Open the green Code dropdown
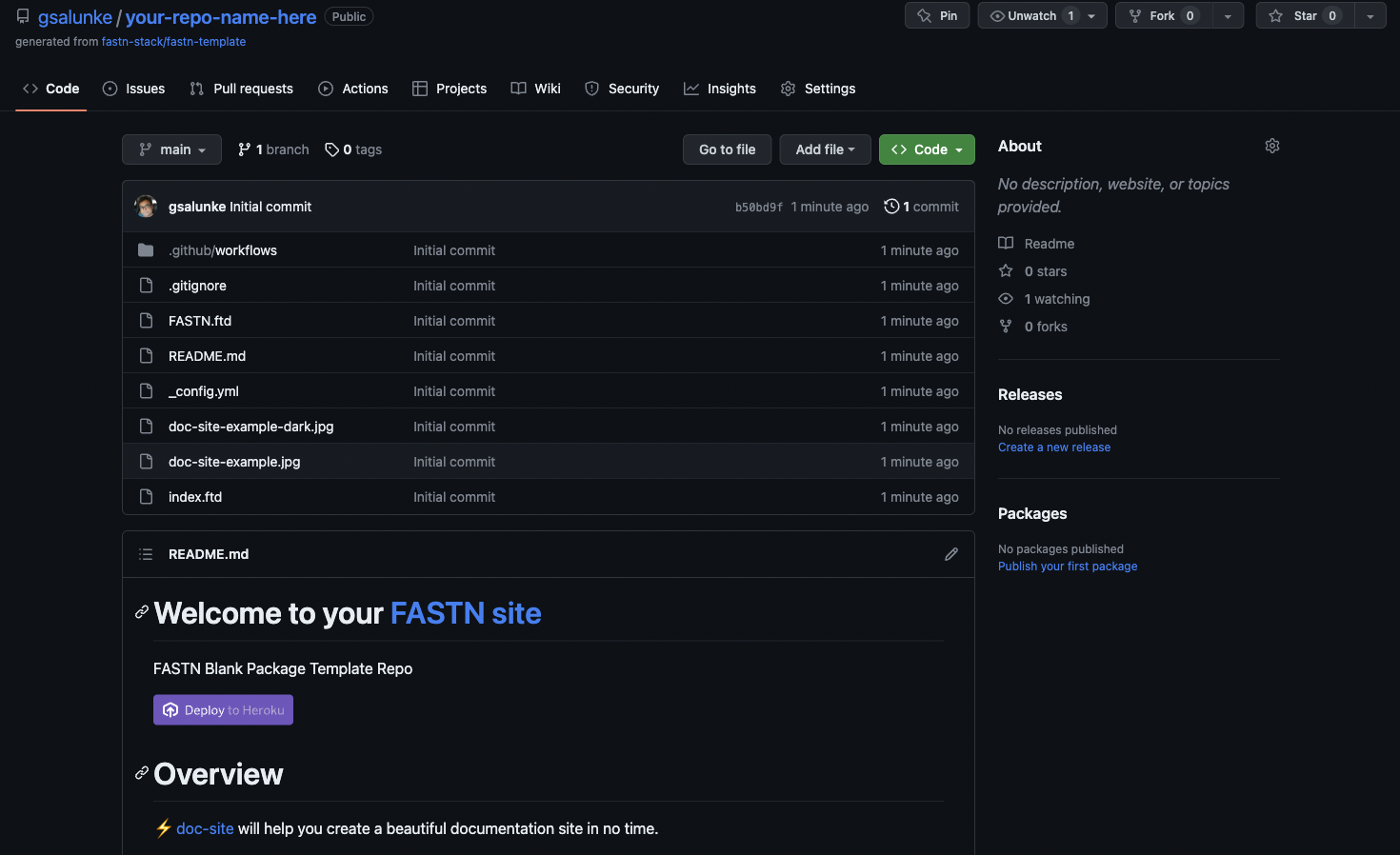 coord(926,149)
